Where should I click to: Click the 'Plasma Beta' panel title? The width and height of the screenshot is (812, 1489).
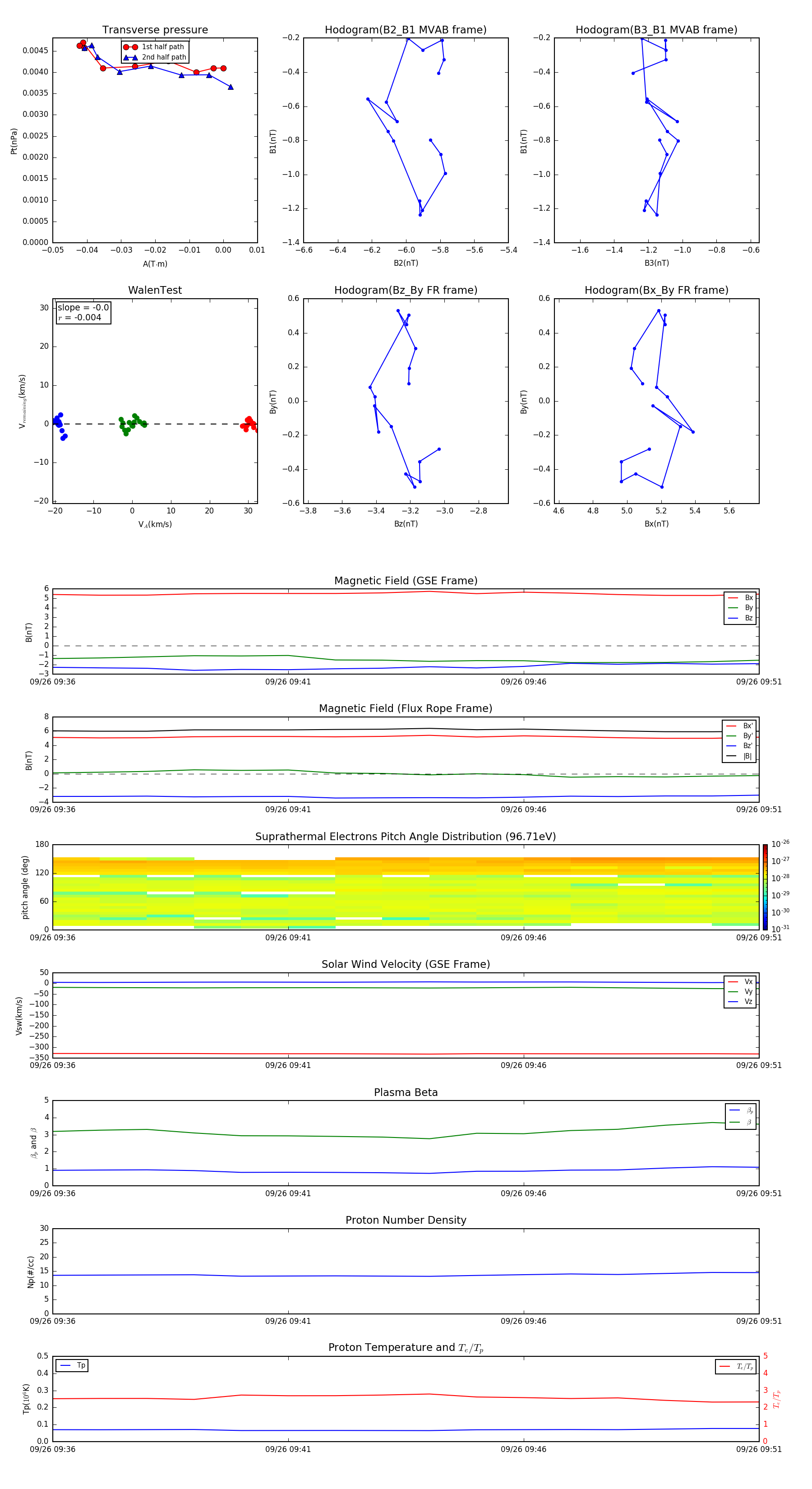point(406,1092)
